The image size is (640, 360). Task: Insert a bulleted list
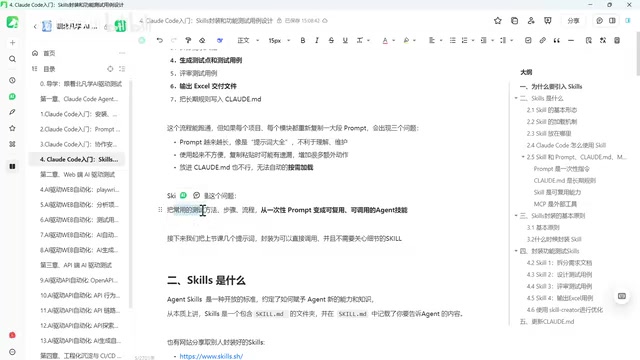coord(453,40)
